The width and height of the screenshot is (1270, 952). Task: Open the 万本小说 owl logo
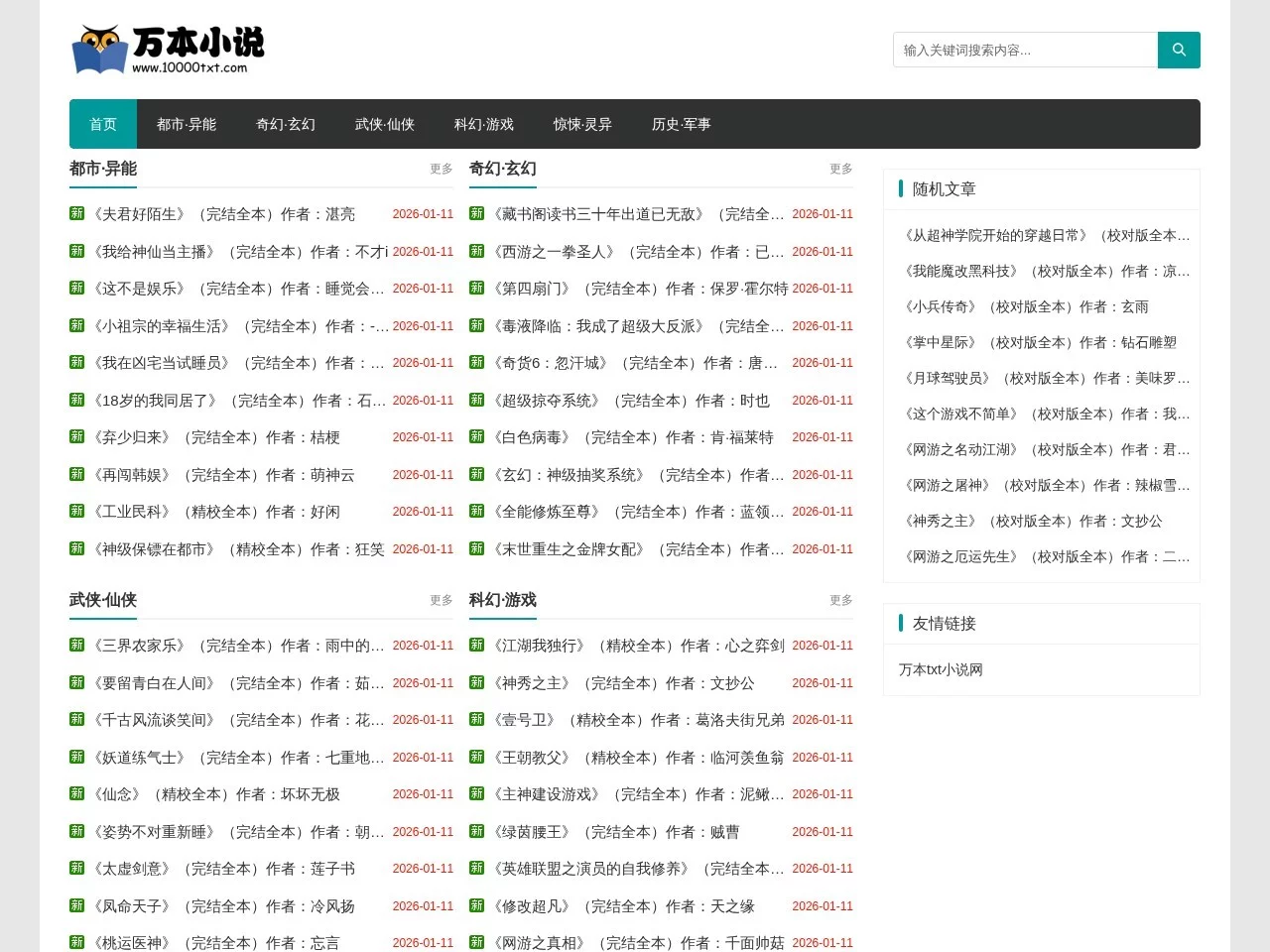point(168,50)
